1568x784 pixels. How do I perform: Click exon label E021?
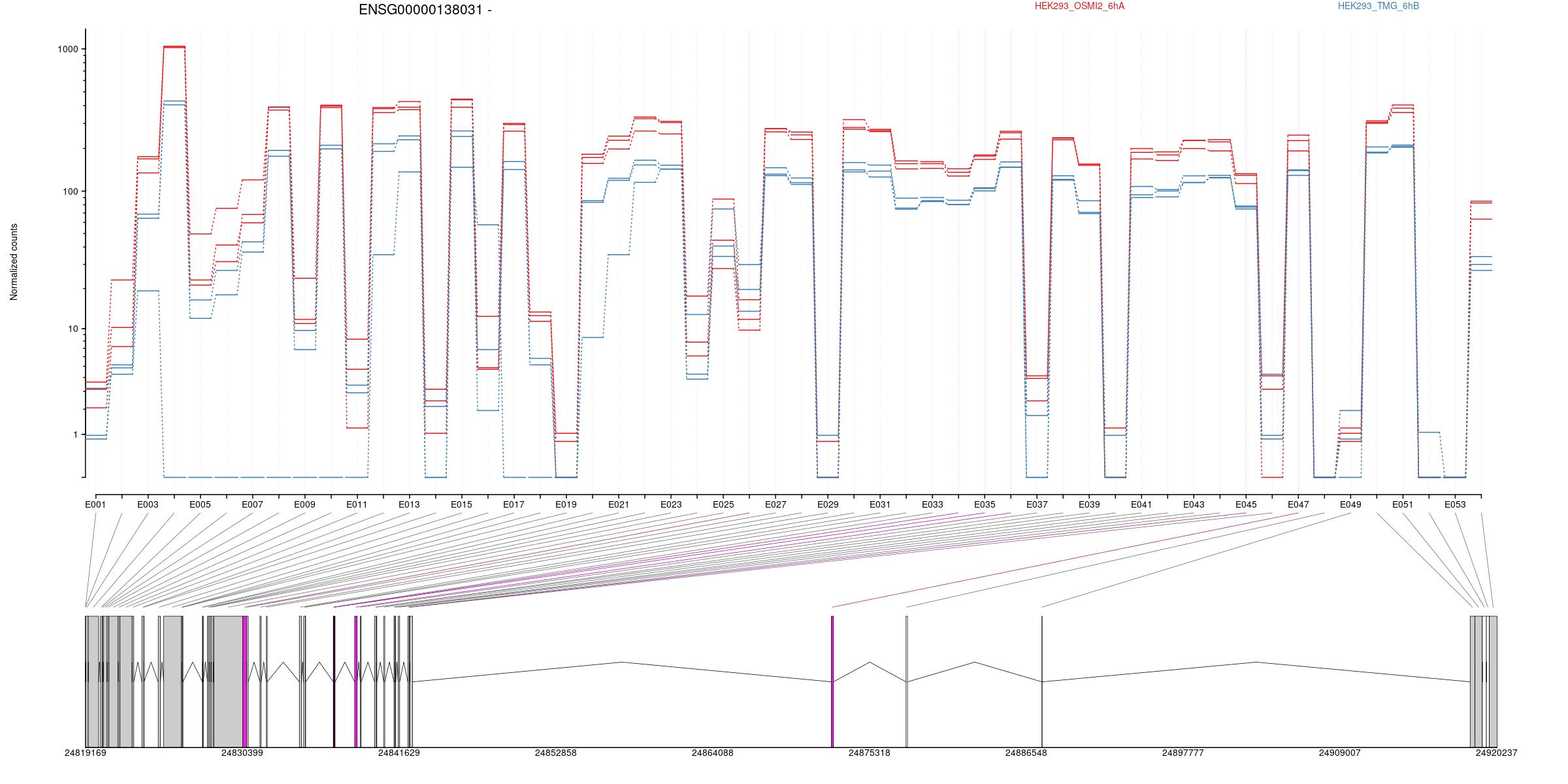[619, 504]
